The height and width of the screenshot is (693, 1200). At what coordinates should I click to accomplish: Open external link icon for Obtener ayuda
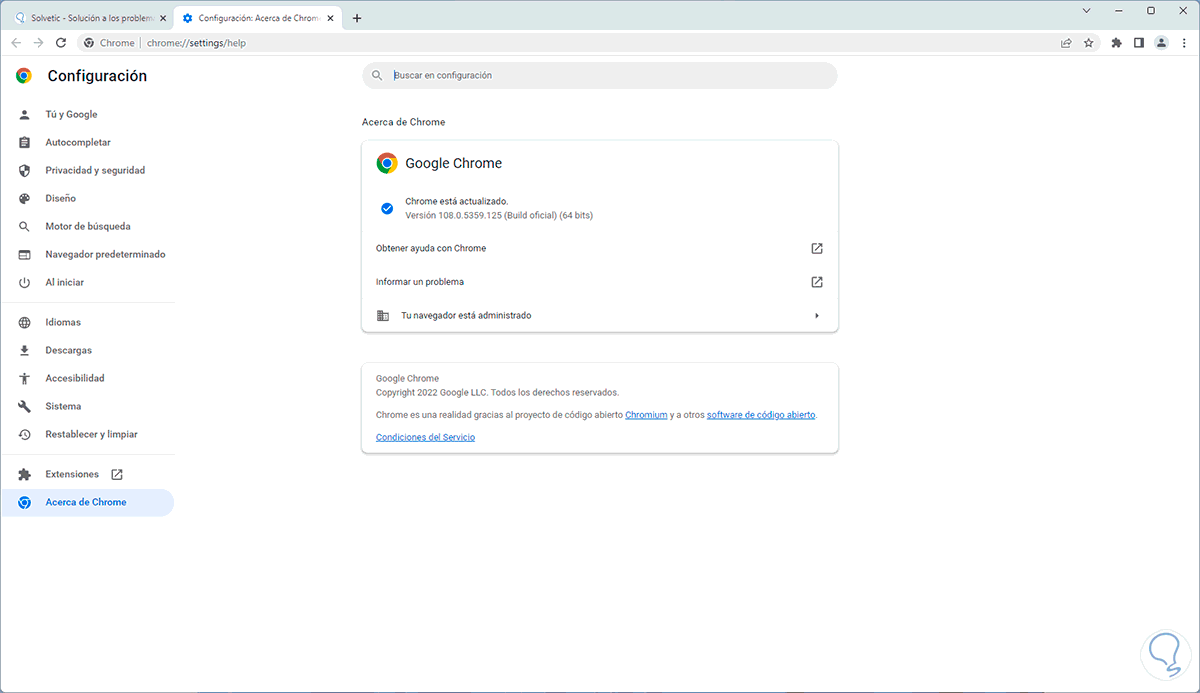click(816, 248)
